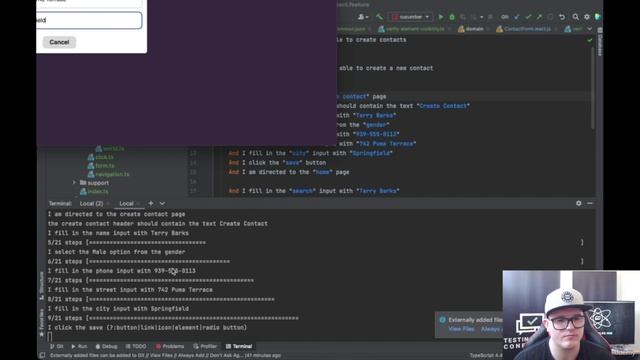Open form.ts in project tree
This screenshot has width=640, height=360.
coord(101,166)
